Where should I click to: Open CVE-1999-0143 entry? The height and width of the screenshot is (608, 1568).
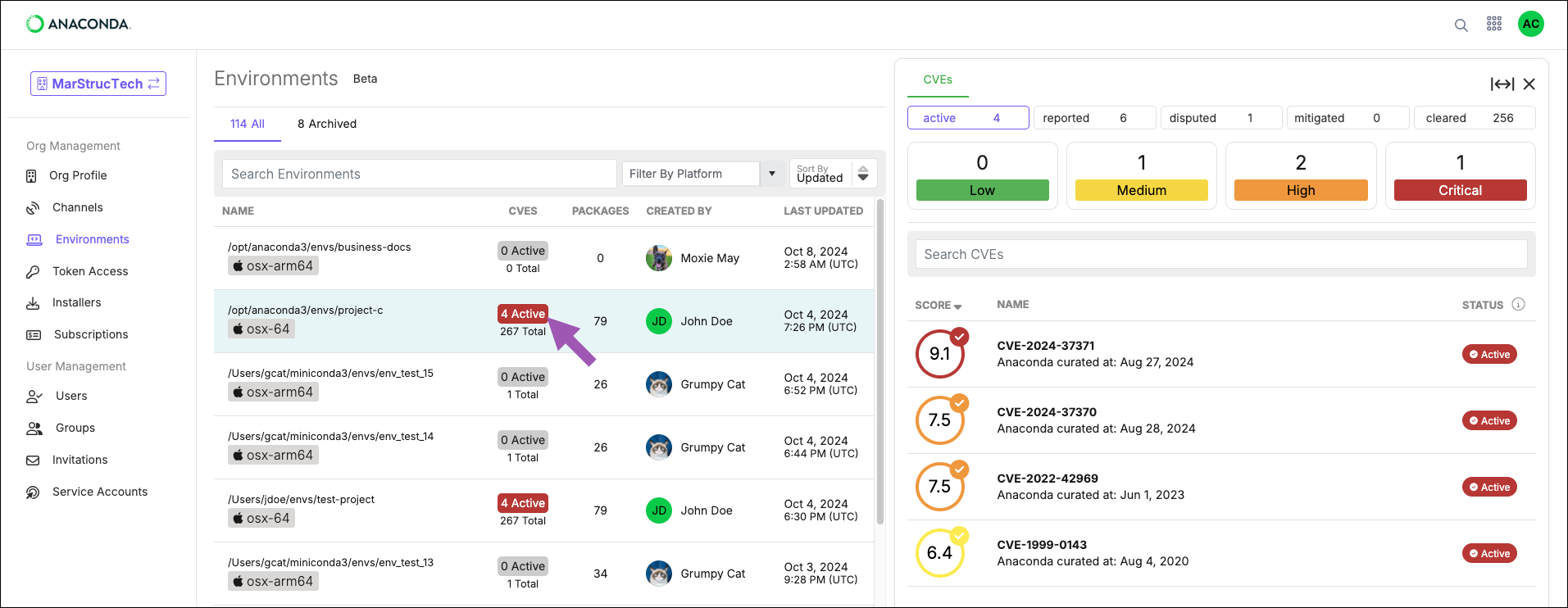tap(1221, 553)
